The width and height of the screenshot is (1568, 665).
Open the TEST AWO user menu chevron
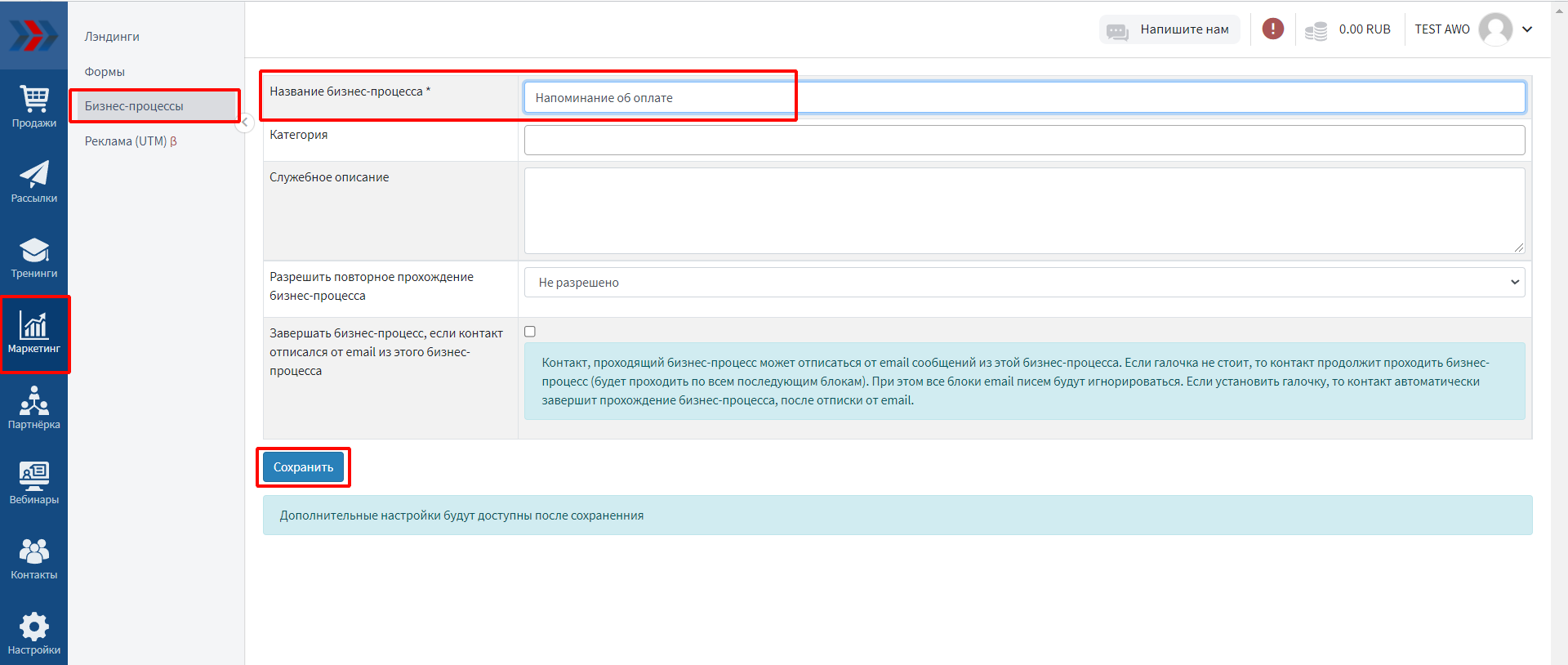(1527, 29)
